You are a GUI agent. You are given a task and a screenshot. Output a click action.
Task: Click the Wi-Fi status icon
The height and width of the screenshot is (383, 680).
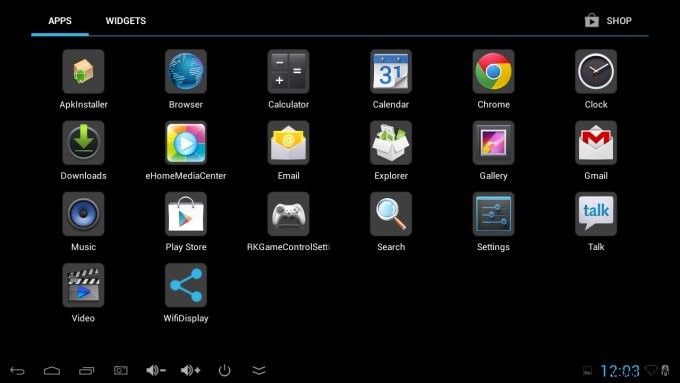(x=651, y=370)
